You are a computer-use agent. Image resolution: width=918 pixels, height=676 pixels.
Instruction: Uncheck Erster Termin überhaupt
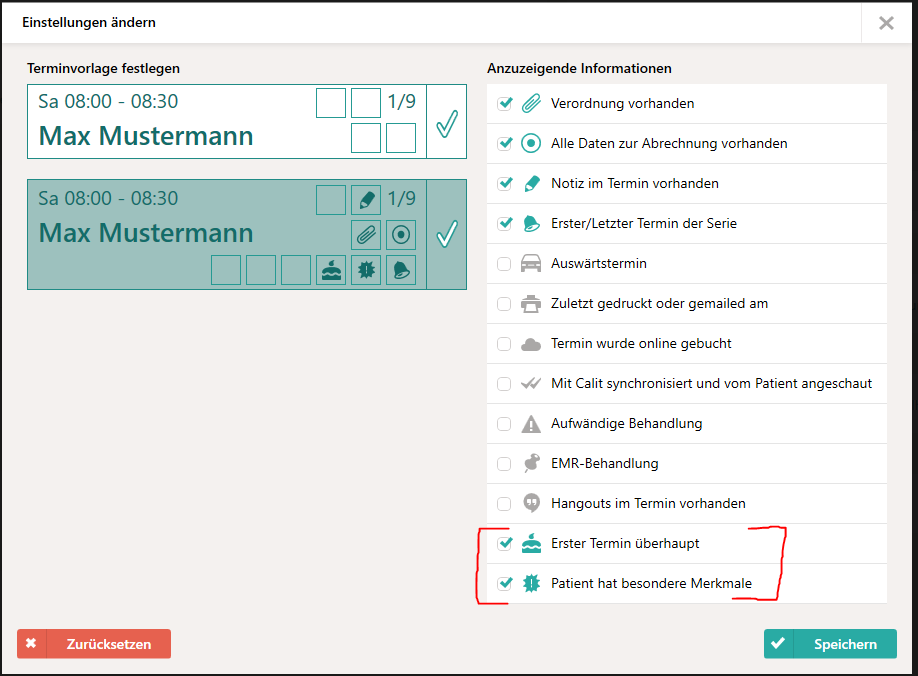tap(504, 543)
